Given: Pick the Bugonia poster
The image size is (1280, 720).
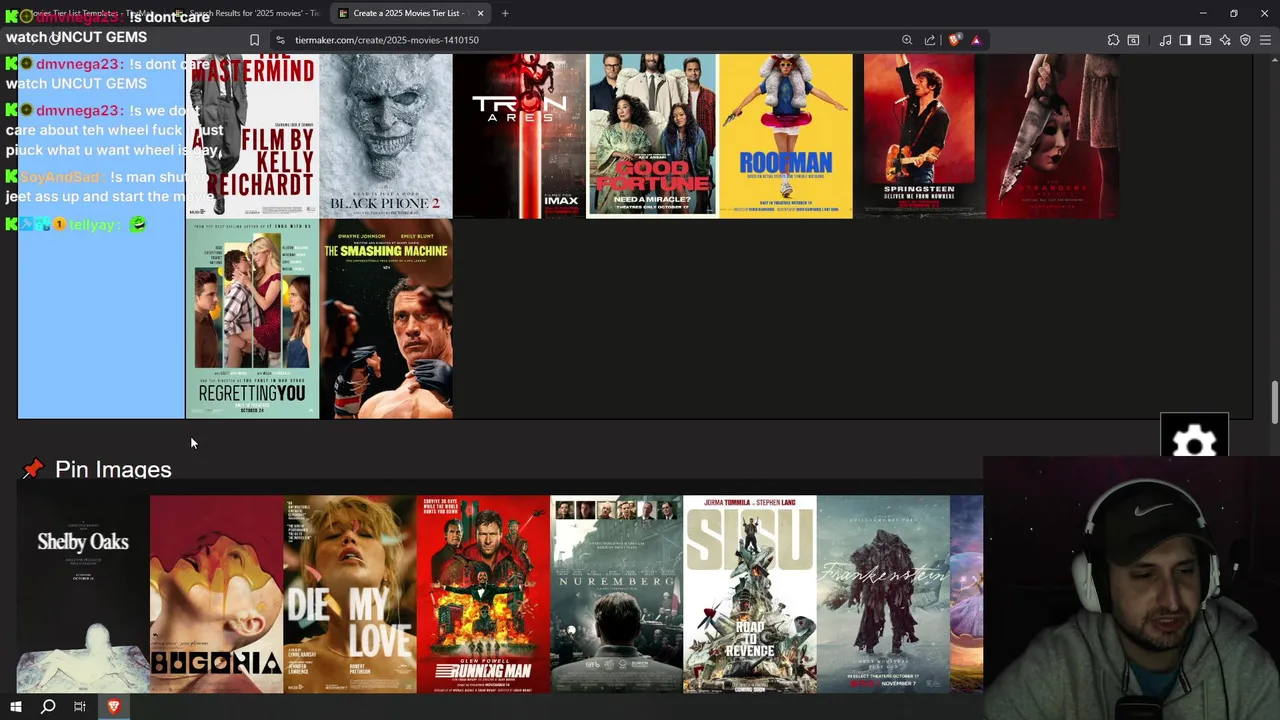Looking at the screenshot, I should click(x=216, y=594).
